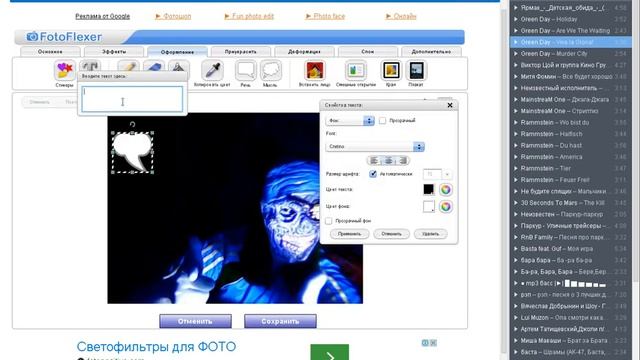Select the Плакат (poster) tool
The width and height of the screenshot is (640, 360).
416,71
